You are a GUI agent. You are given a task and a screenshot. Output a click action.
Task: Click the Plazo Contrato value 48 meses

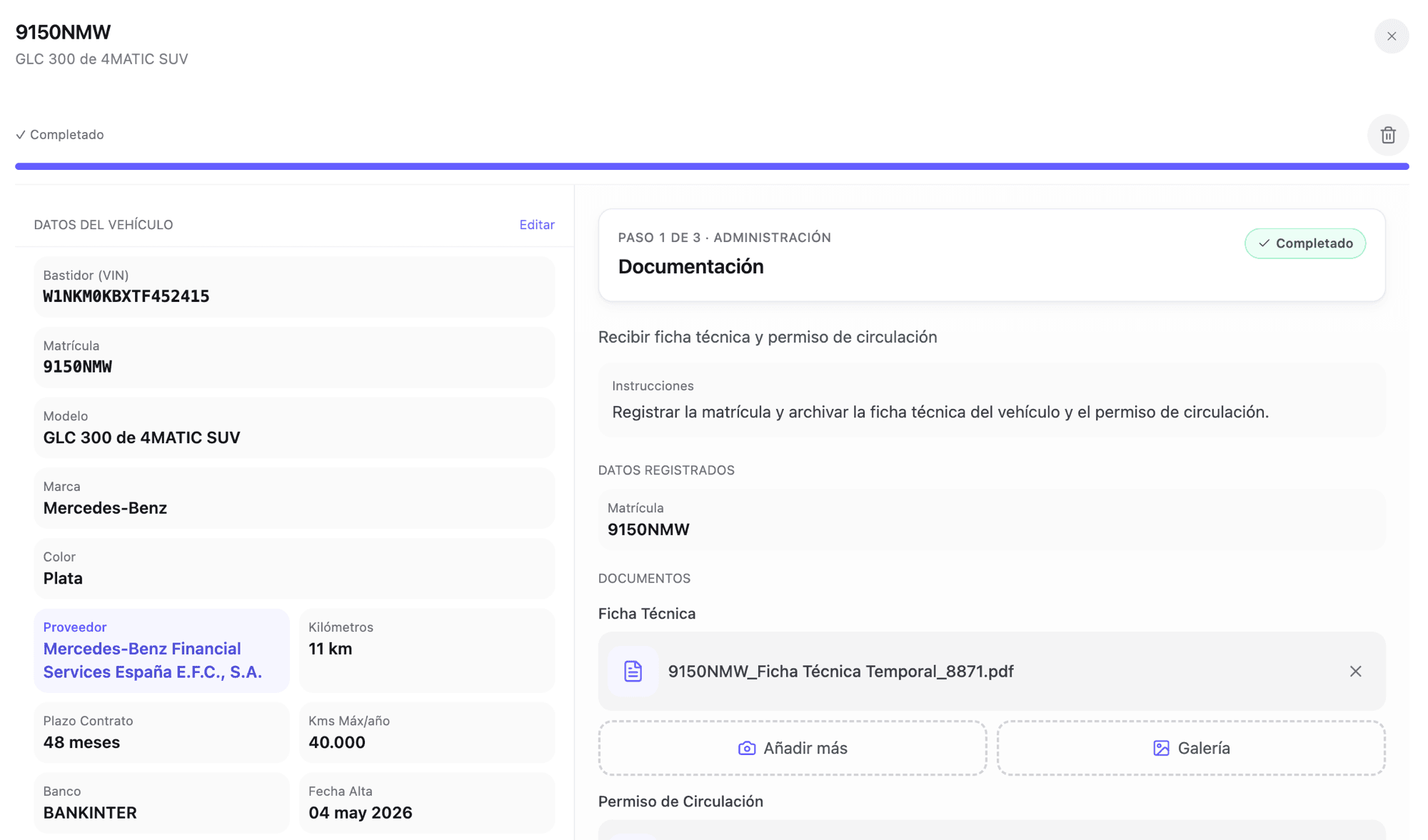(81, 743)
